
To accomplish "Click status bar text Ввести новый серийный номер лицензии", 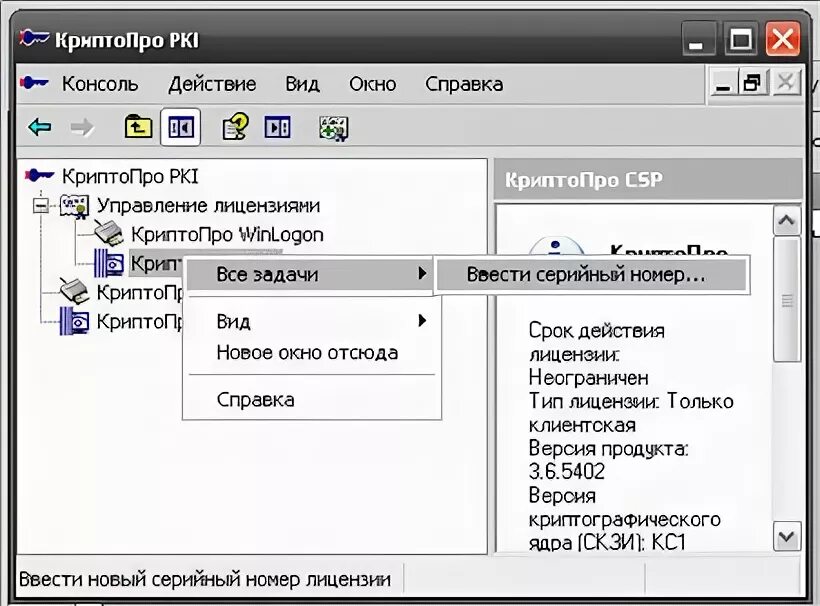I will [204, 579].
